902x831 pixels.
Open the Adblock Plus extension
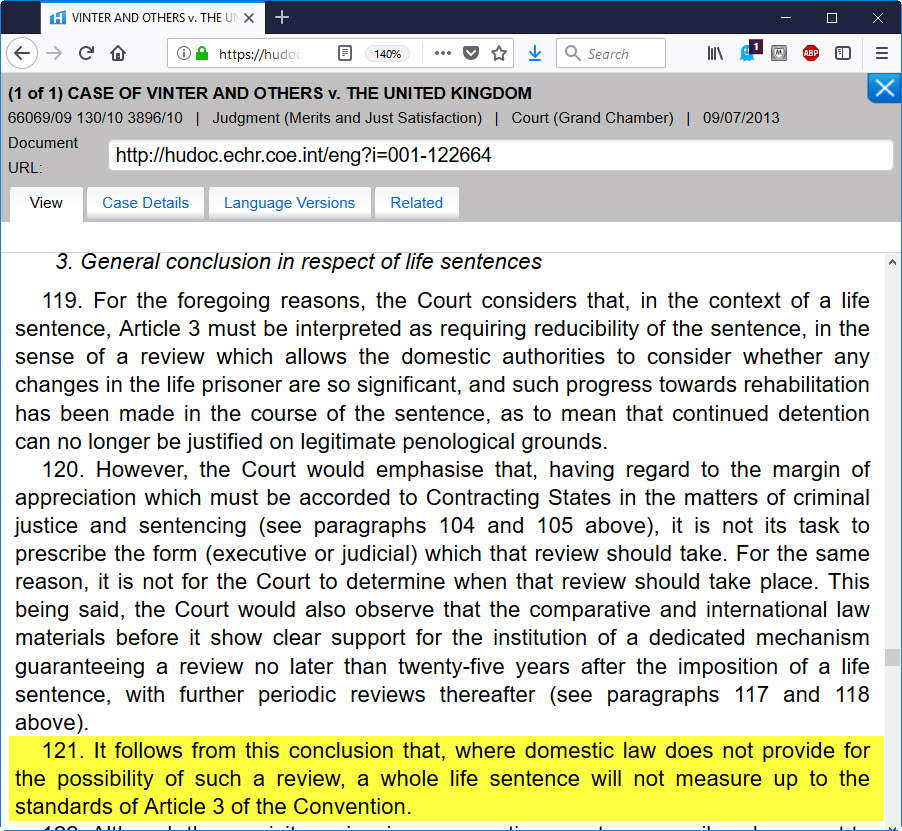811,53
